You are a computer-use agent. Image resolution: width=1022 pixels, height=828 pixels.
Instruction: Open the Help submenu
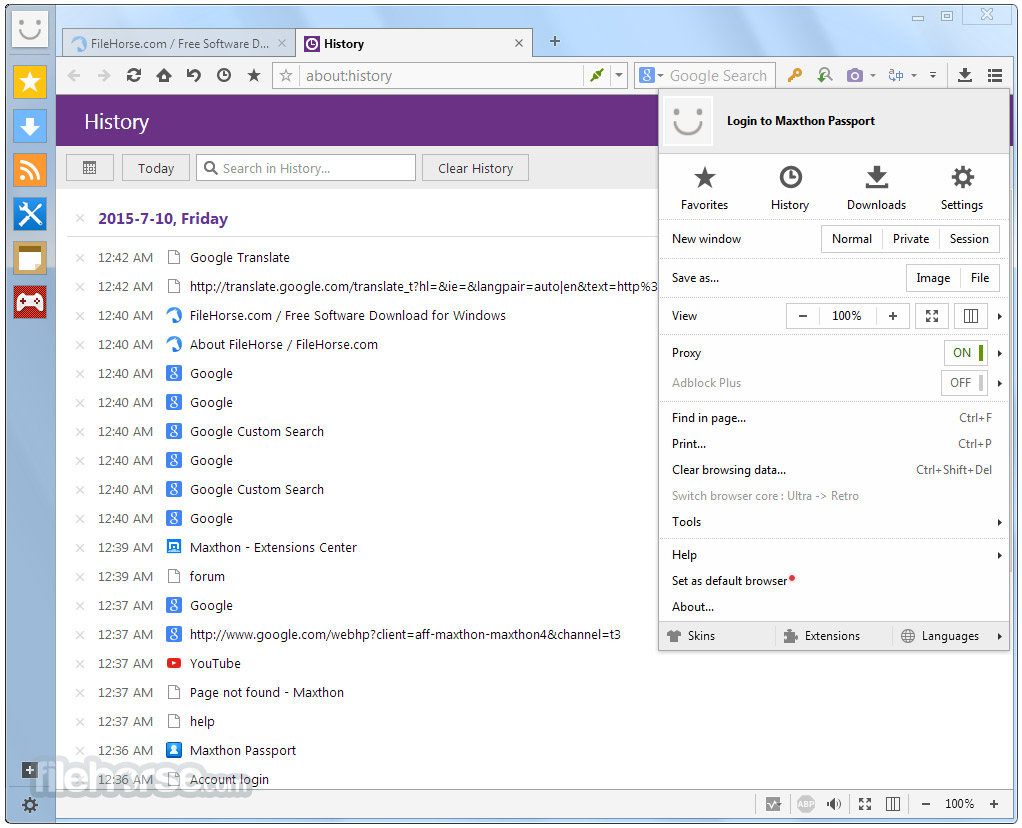(x=834, y=555)
